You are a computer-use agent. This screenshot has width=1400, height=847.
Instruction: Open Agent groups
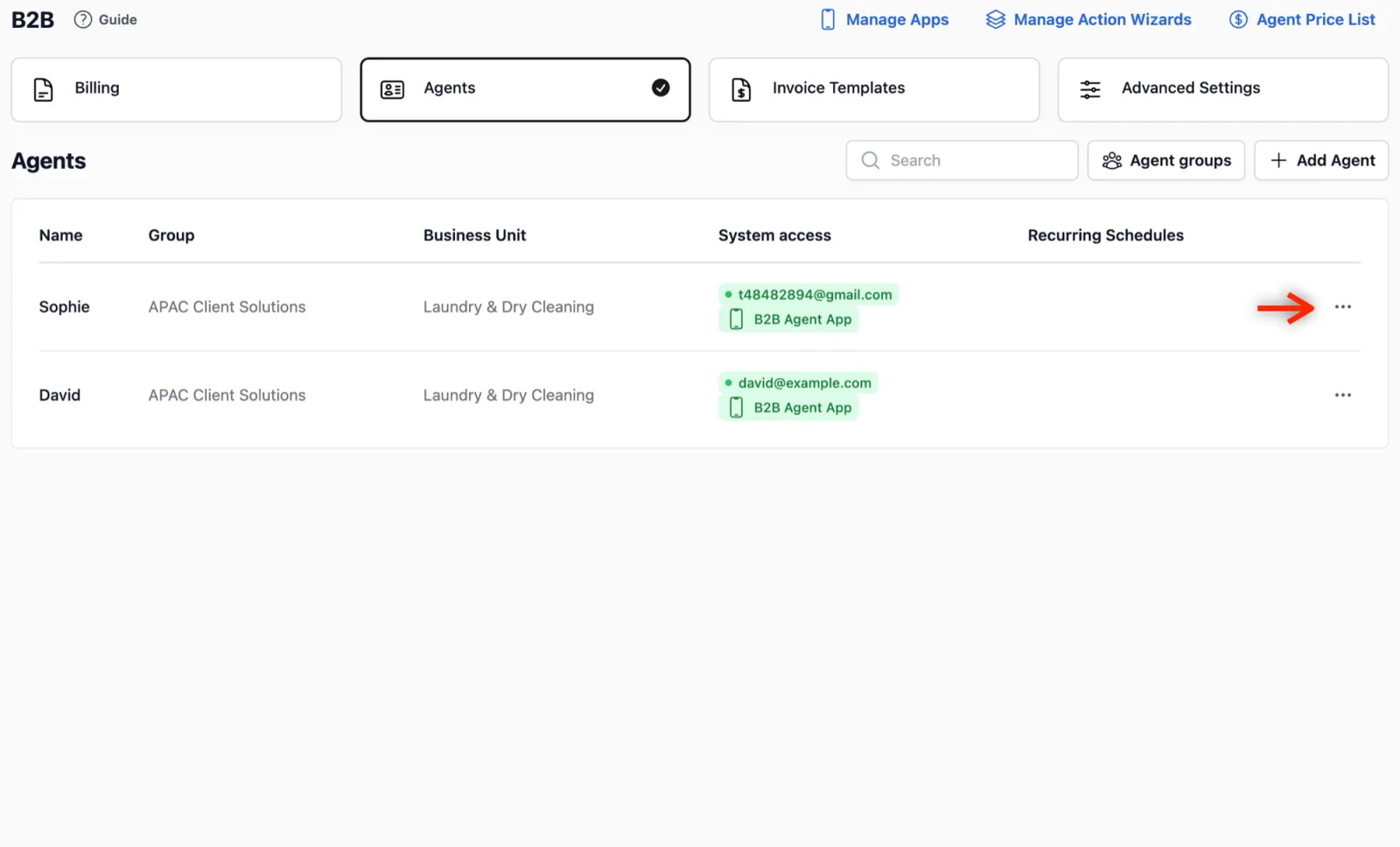pos(1166,160)
